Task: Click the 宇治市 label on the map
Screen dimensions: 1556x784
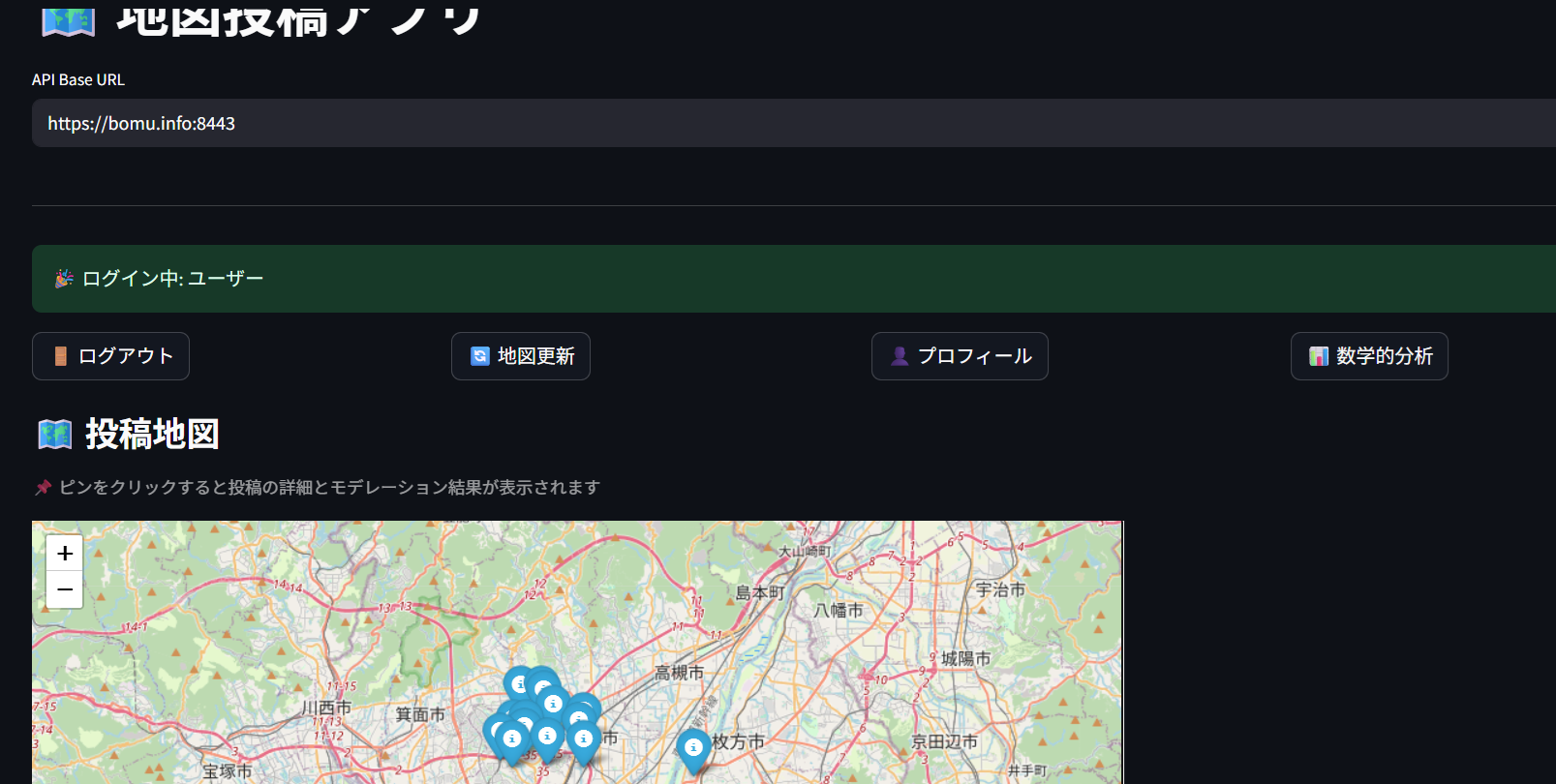Action: (x=1000, y=589)
